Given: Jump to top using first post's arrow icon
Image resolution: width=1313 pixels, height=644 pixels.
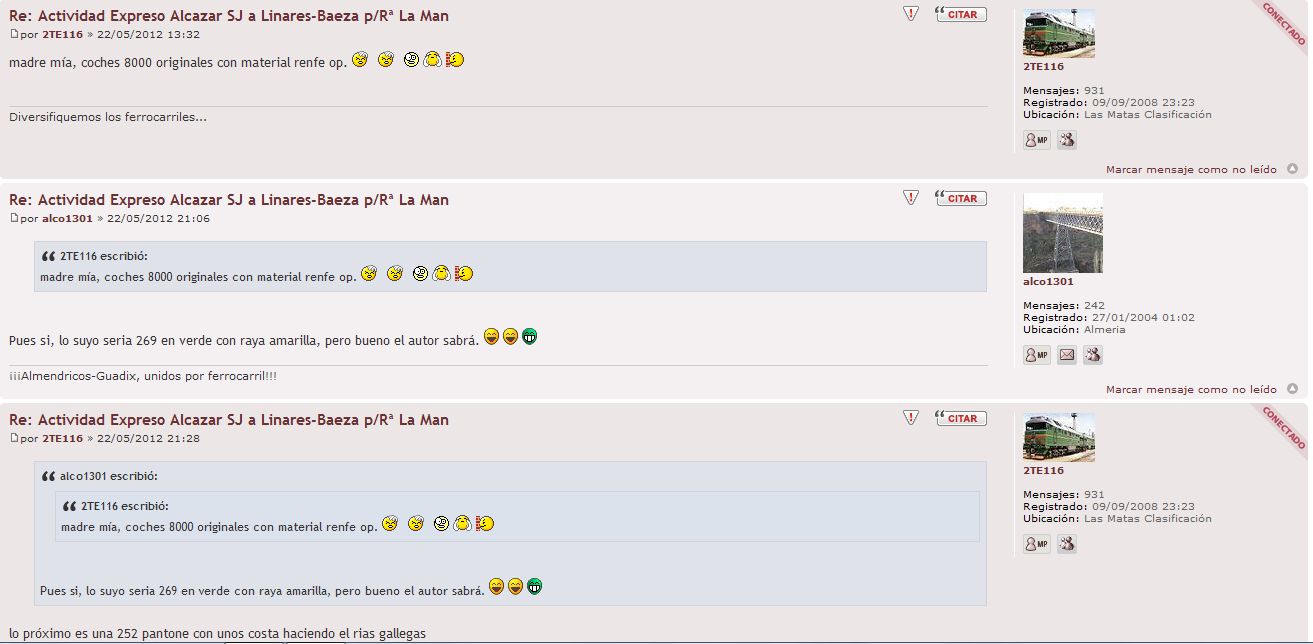Looking at the screenshot, I should click(1292, 169).
